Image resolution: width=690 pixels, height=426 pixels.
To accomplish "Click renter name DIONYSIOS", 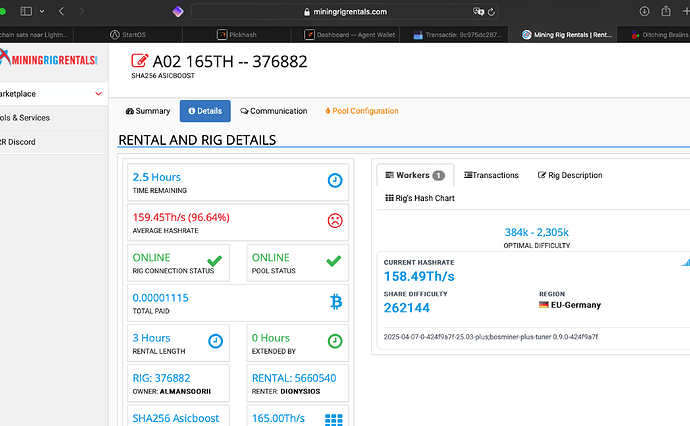I will pos(300,391).
